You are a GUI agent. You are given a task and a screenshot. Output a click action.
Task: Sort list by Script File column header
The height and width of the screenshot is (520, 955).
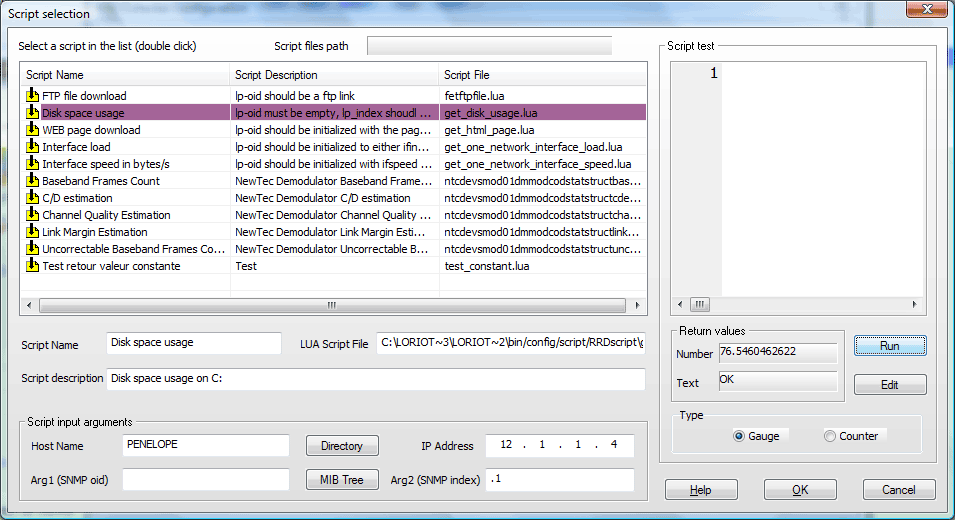point(542,75)
